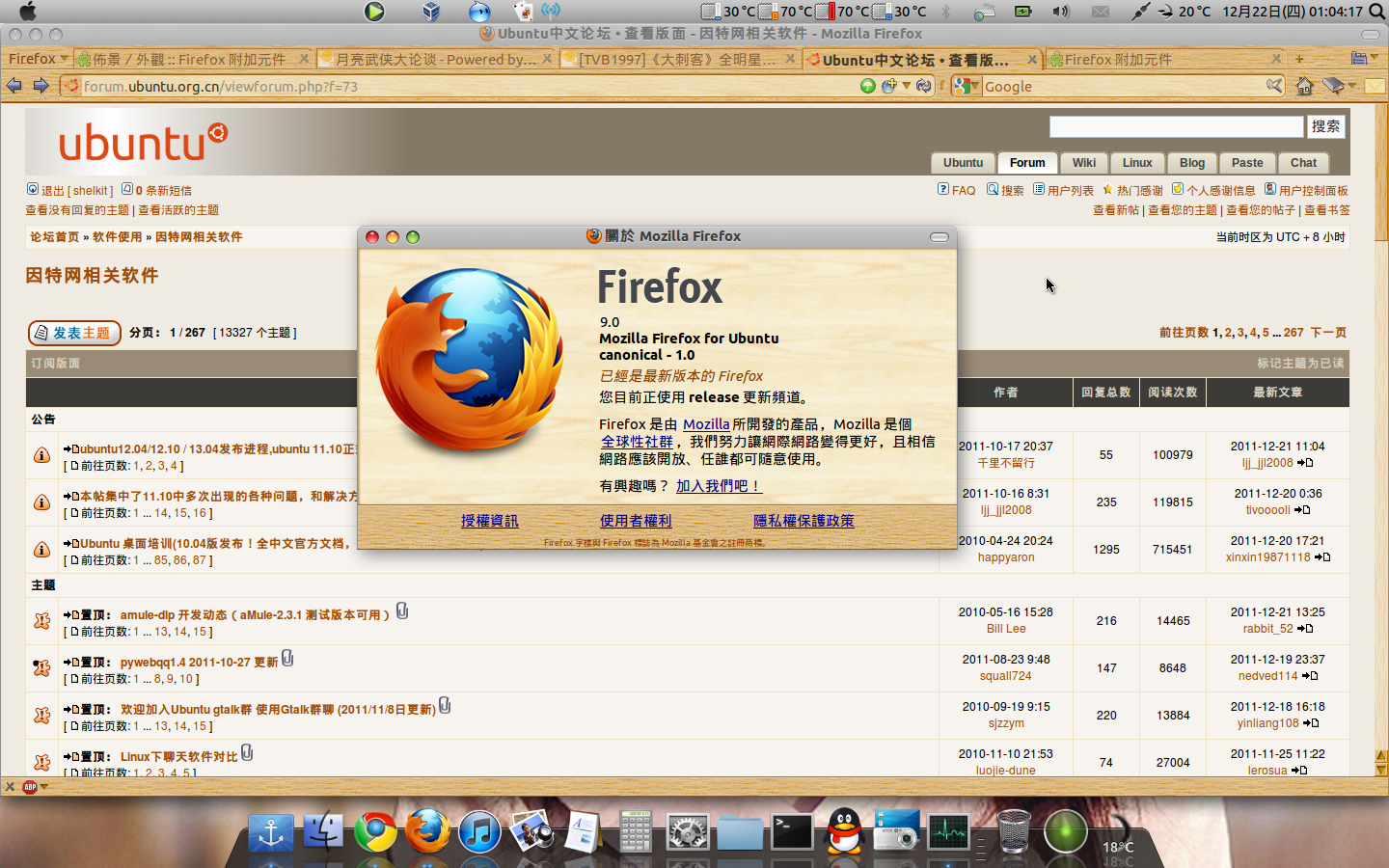Image resolution: width=1389 pixels, height=868 pixels.
Task: Select the Wiki site tab
Action: click(x=1083, y=163)
